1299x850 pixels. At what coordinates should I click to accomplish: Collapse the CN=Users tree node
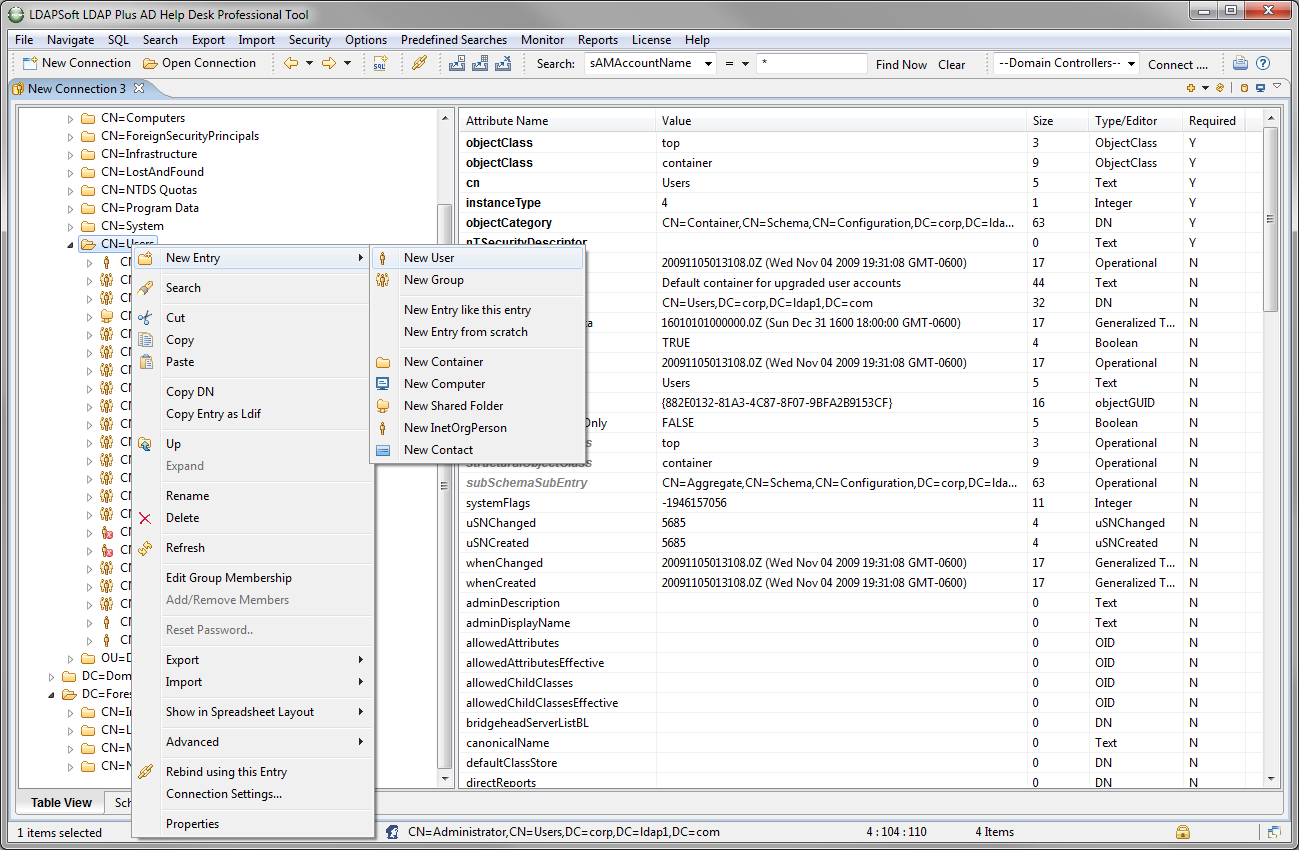tap(68, 243)
